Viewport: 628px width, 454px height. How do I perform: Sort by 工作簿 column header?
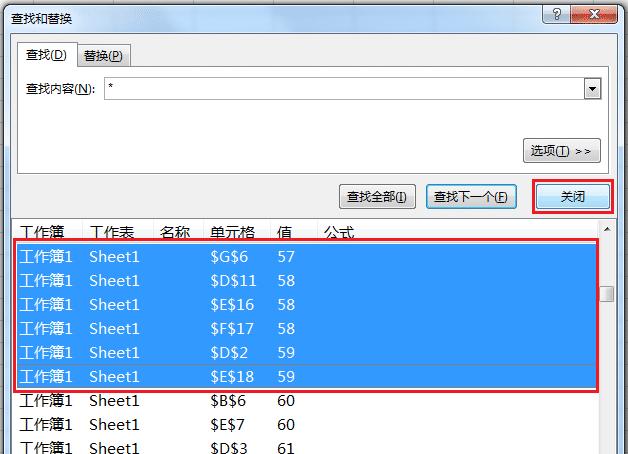[x=47, y=231]
